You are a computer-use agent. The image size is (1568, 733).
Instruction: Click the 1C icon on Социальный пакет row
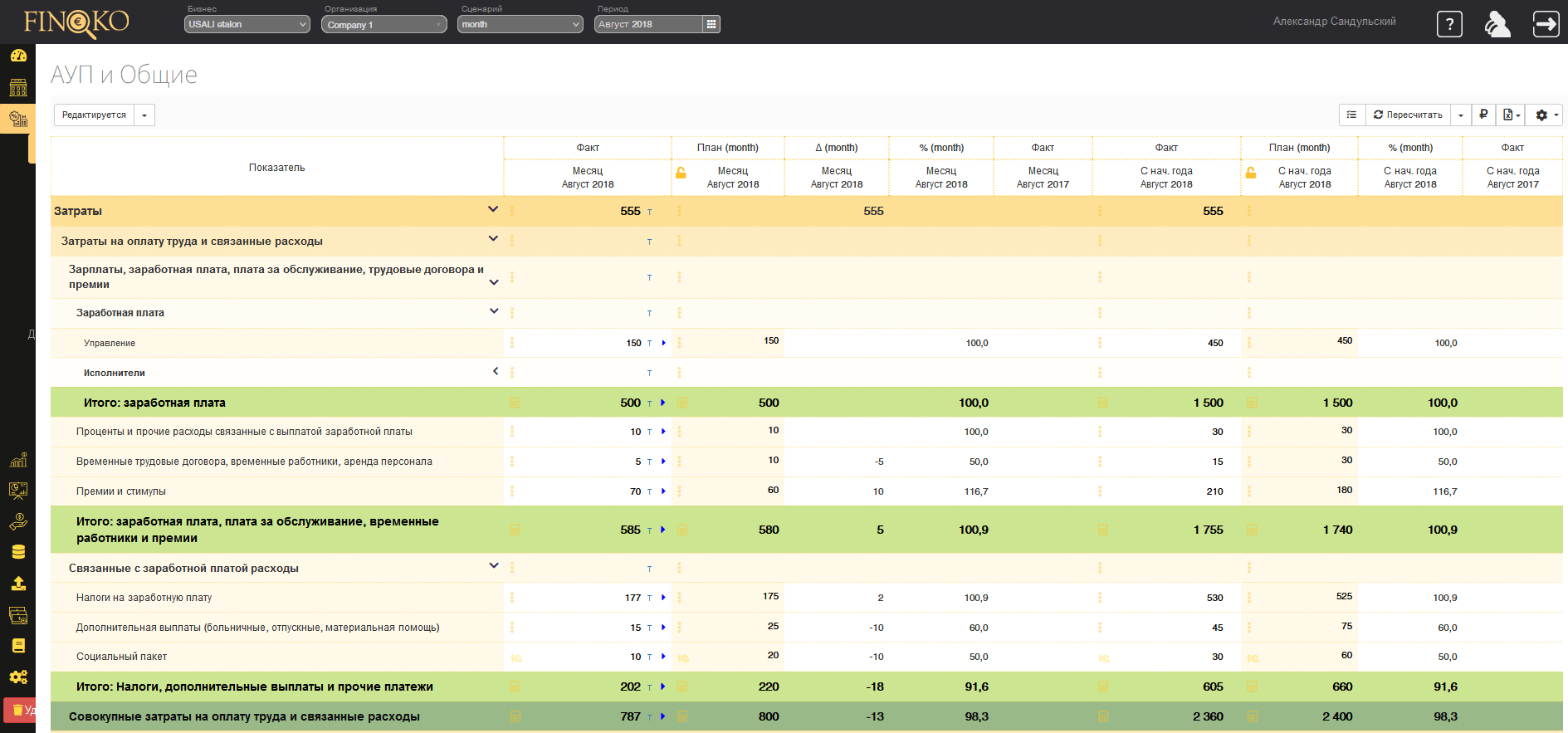coord(515,658)
